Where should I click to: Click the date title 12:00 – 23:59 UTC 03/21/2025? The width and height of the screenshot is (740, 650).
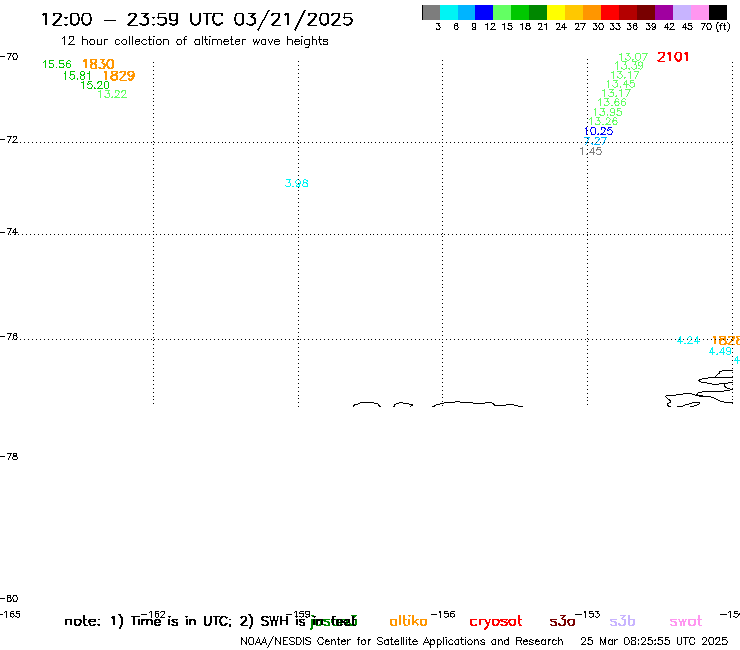(197, 19)
